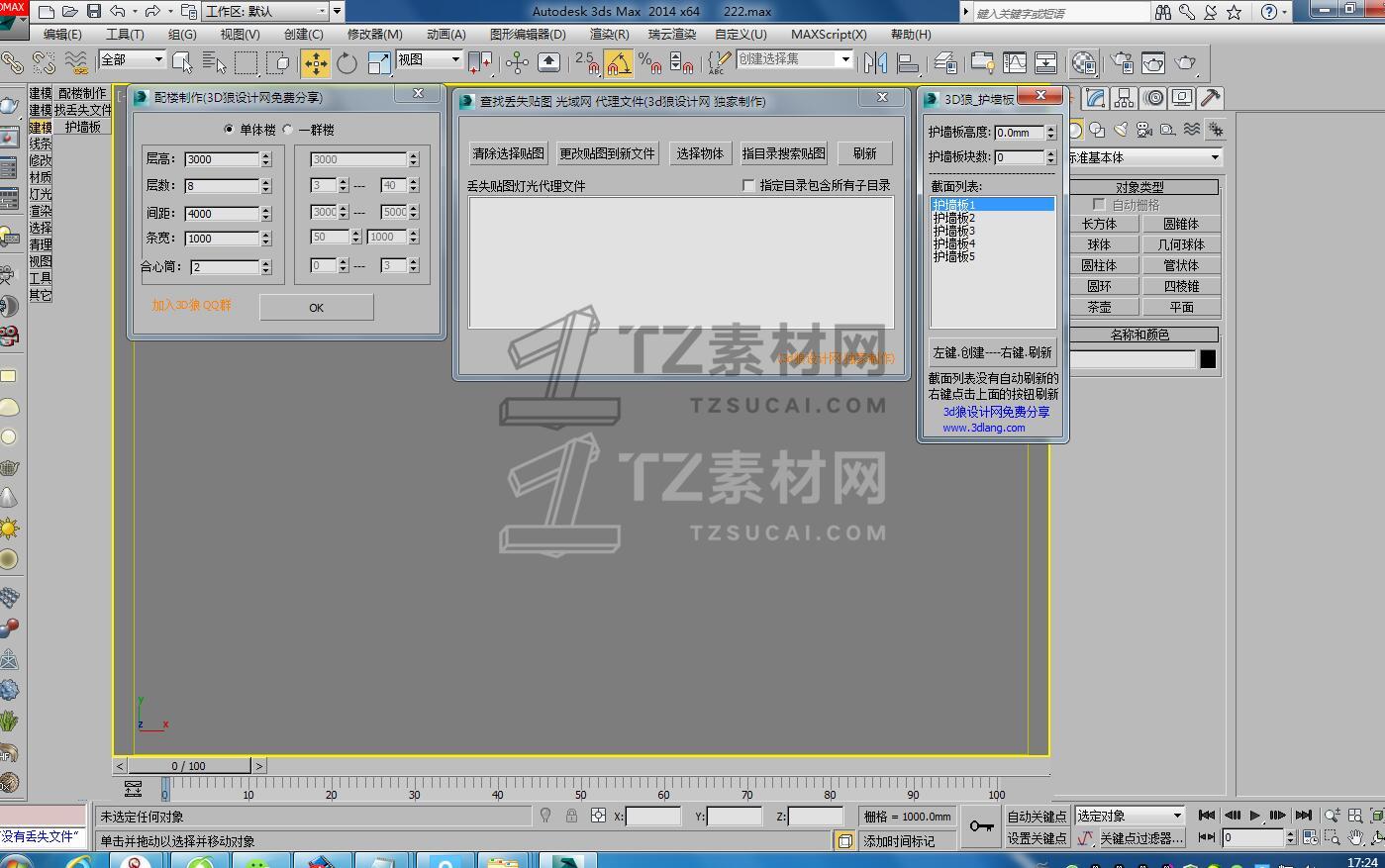
Task: Open the Hierarchy command panel tab
Action: click(1124, 98)
